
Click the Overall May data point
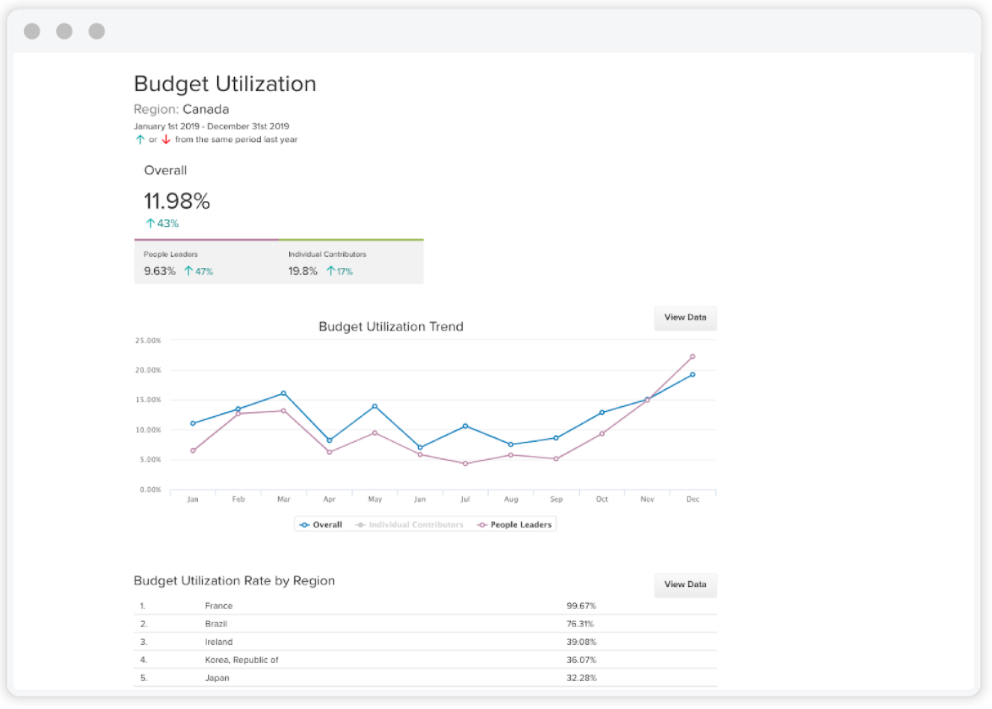pyautogui.click(x=375, y=406)
